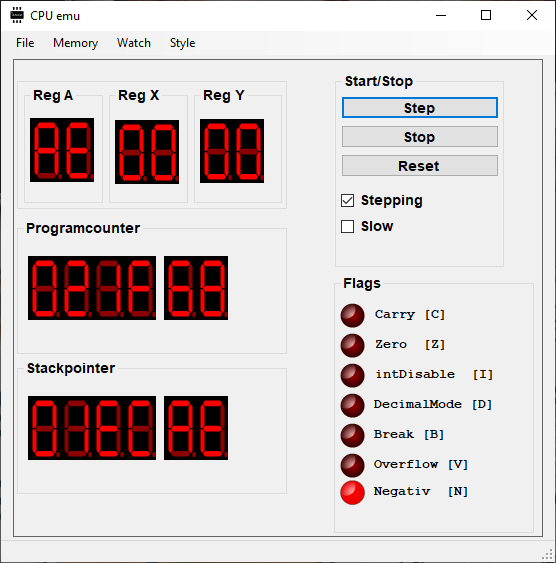This screenshot has height=563, width=556.
Task: Click the Programcounter seven-segment display
Action: point(128,288)
